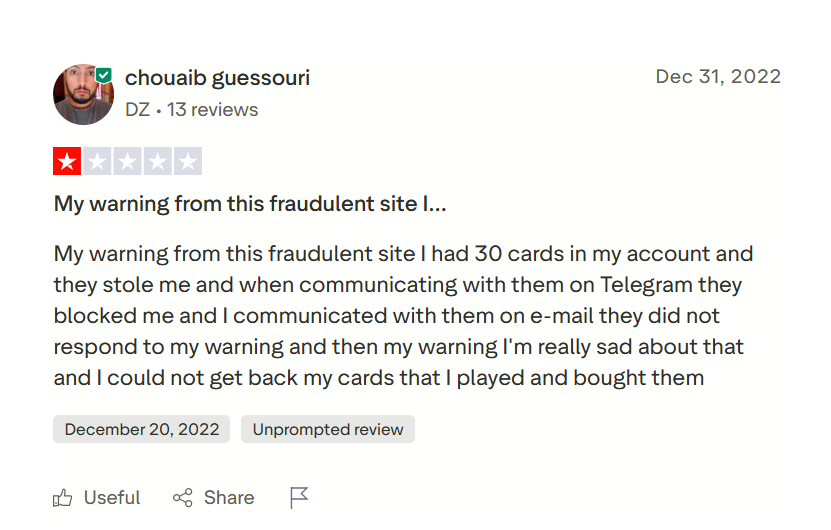Mark review as Useful via text label
The height and width of the screenshot is (530, 831).
pos(112,498)
